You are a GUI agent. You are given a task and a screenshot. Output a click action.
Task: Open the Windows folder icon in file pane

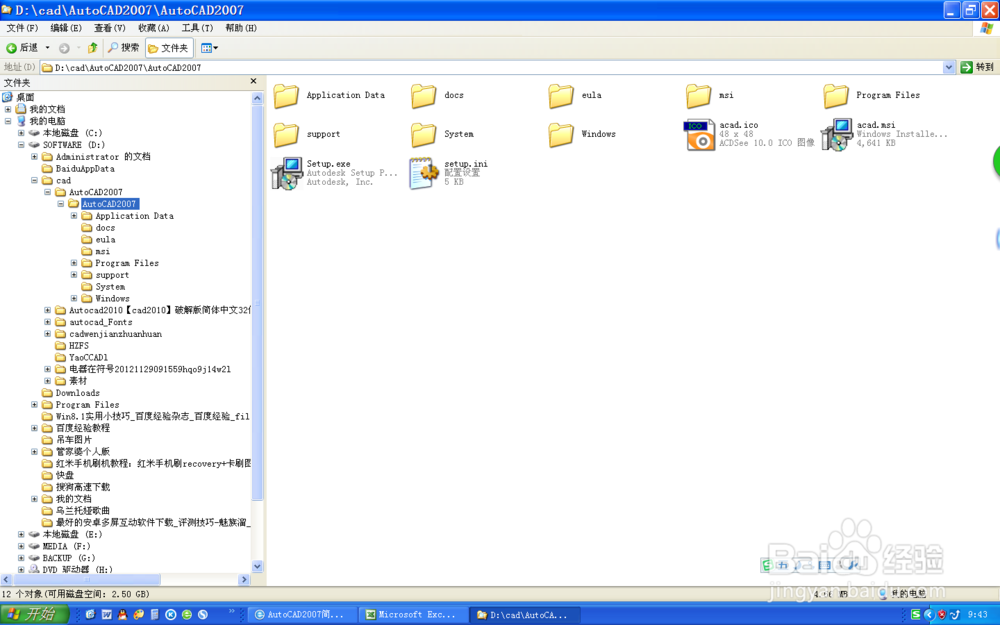coord(561,135)
